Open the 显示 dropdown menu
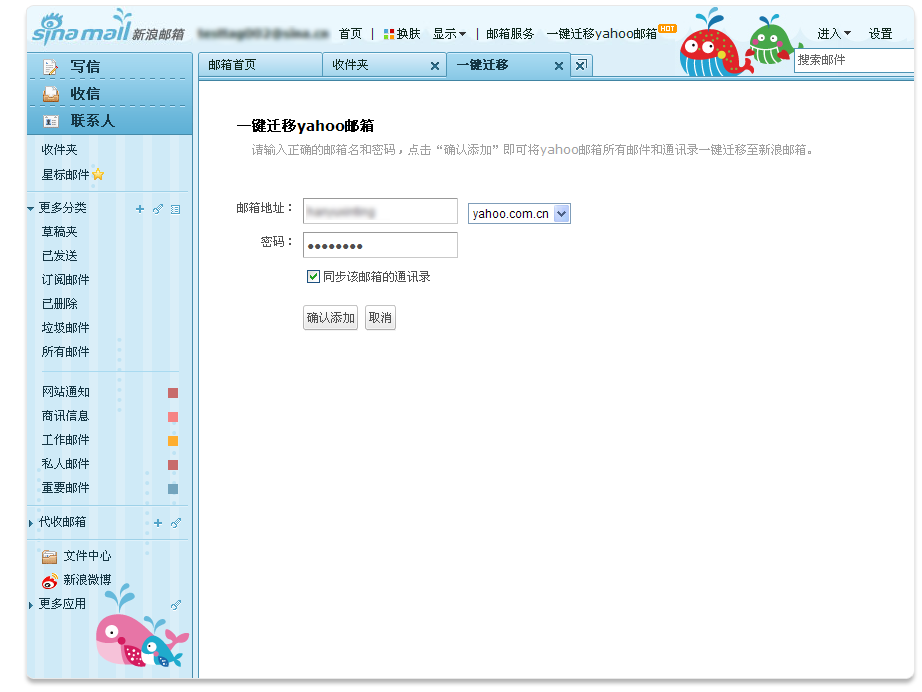The height and width of the screenshot is (692, 922). click(449, 34)
